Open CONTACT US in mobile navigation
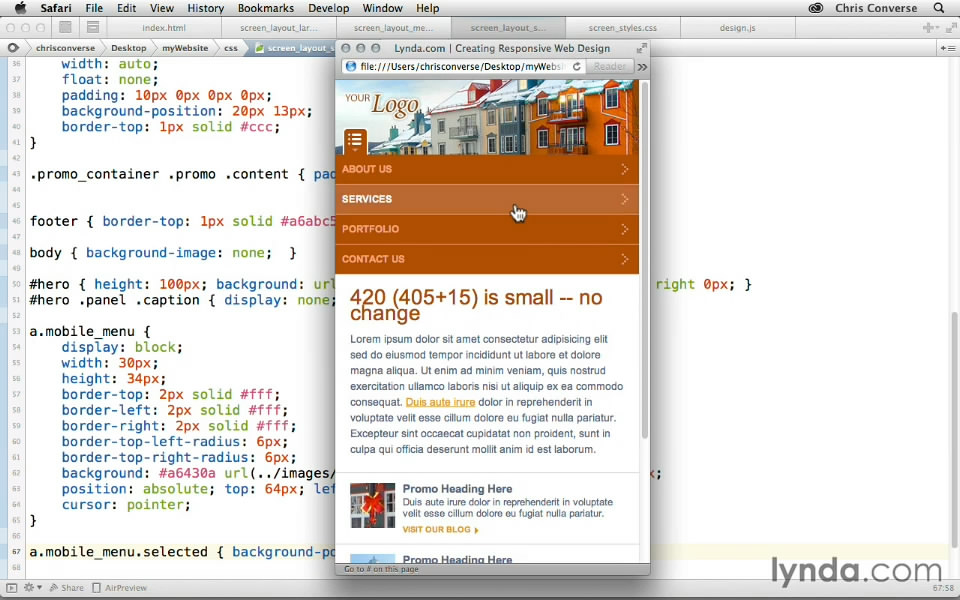The height and width of the screenshot is (600, 960). [x=487, y=259]
